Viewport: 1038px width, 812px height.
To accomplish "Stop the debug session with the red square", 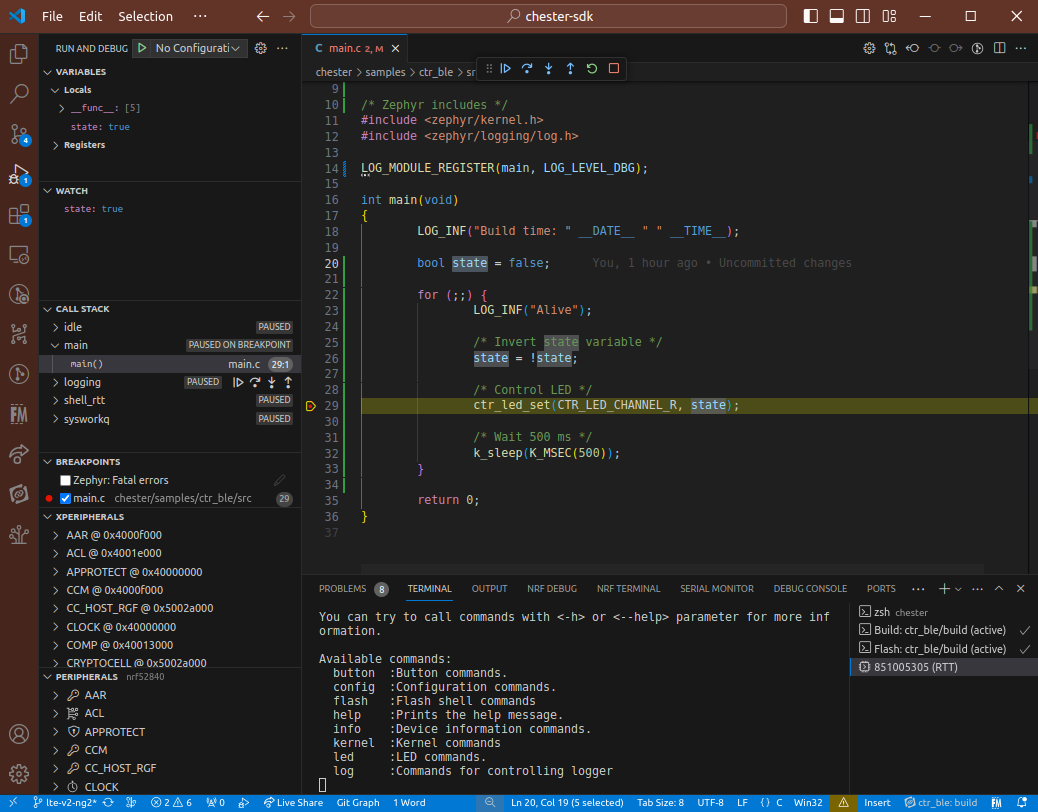I will click(614, 69).
